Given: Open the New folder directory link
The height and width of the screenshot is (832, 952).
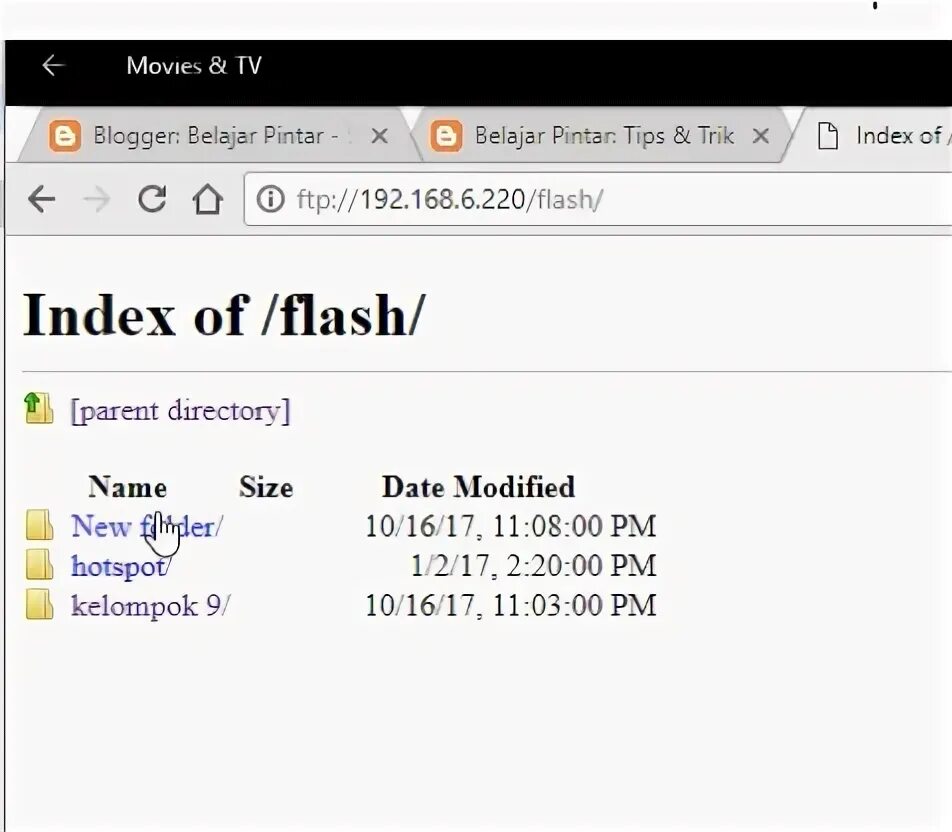Looking at the screenshot, I should (146, 525).
